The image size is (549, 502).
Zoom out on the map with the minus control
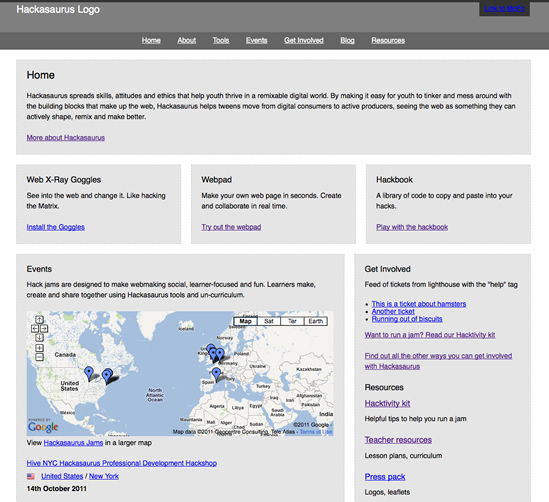click(39, 357)
